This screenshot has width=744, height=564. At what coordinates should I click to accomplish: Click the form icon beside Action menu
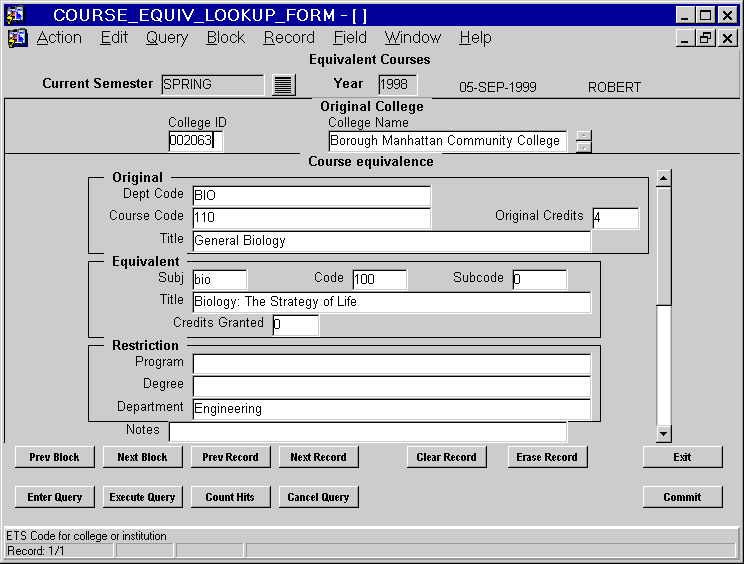click(x=17, y=38)
